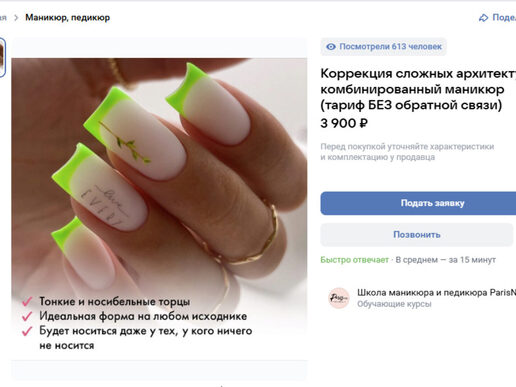The height and width of the screenshot is (387, 516).
Task: Click the Поделиться share link
Action: point(504,17)
